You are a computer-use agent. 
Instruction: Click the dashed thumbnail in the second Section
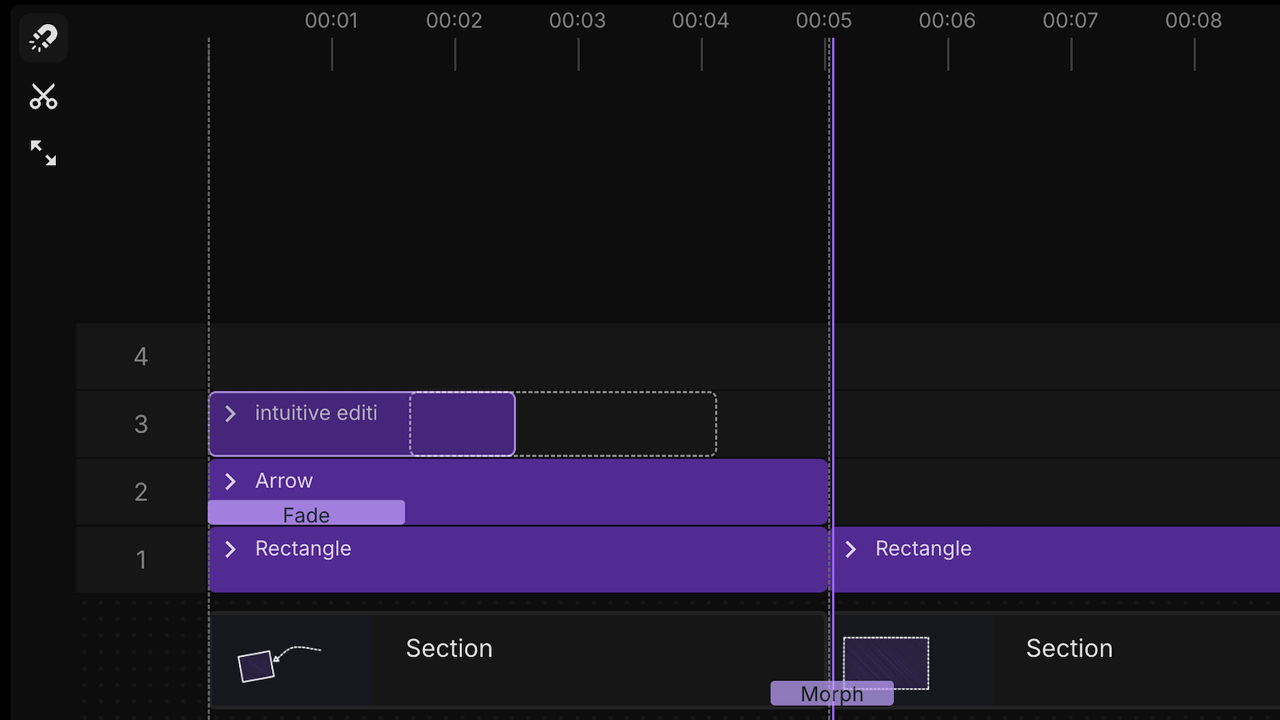coord(886,662)
